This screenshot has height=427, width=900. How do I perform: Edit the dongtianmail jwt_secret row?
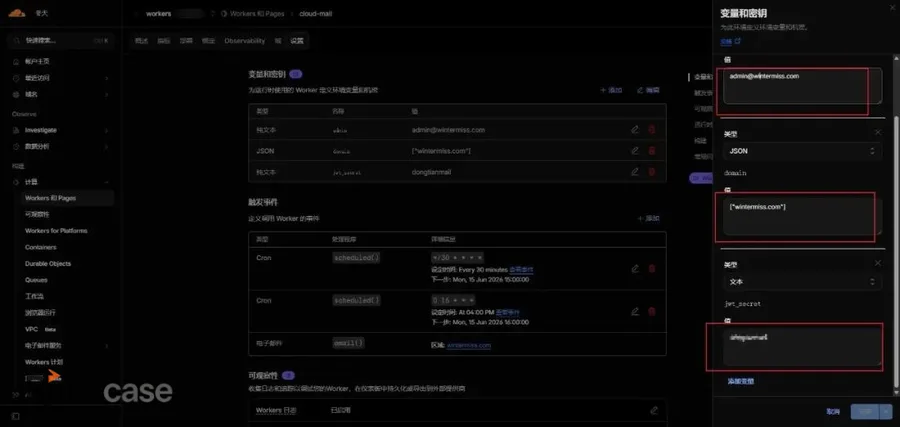click(x=635, y=172)
